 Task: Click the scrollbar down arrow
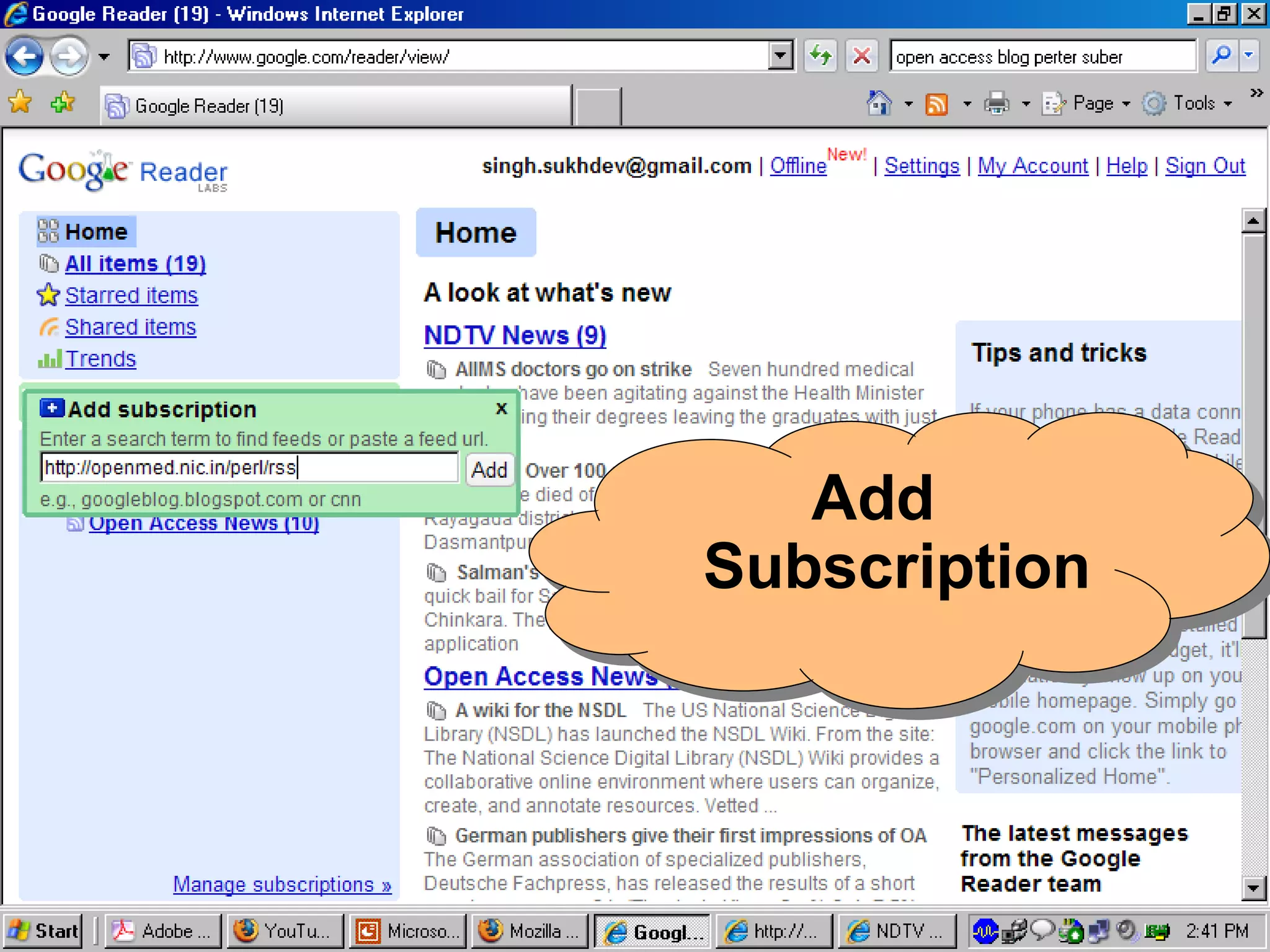(1253, 888)
